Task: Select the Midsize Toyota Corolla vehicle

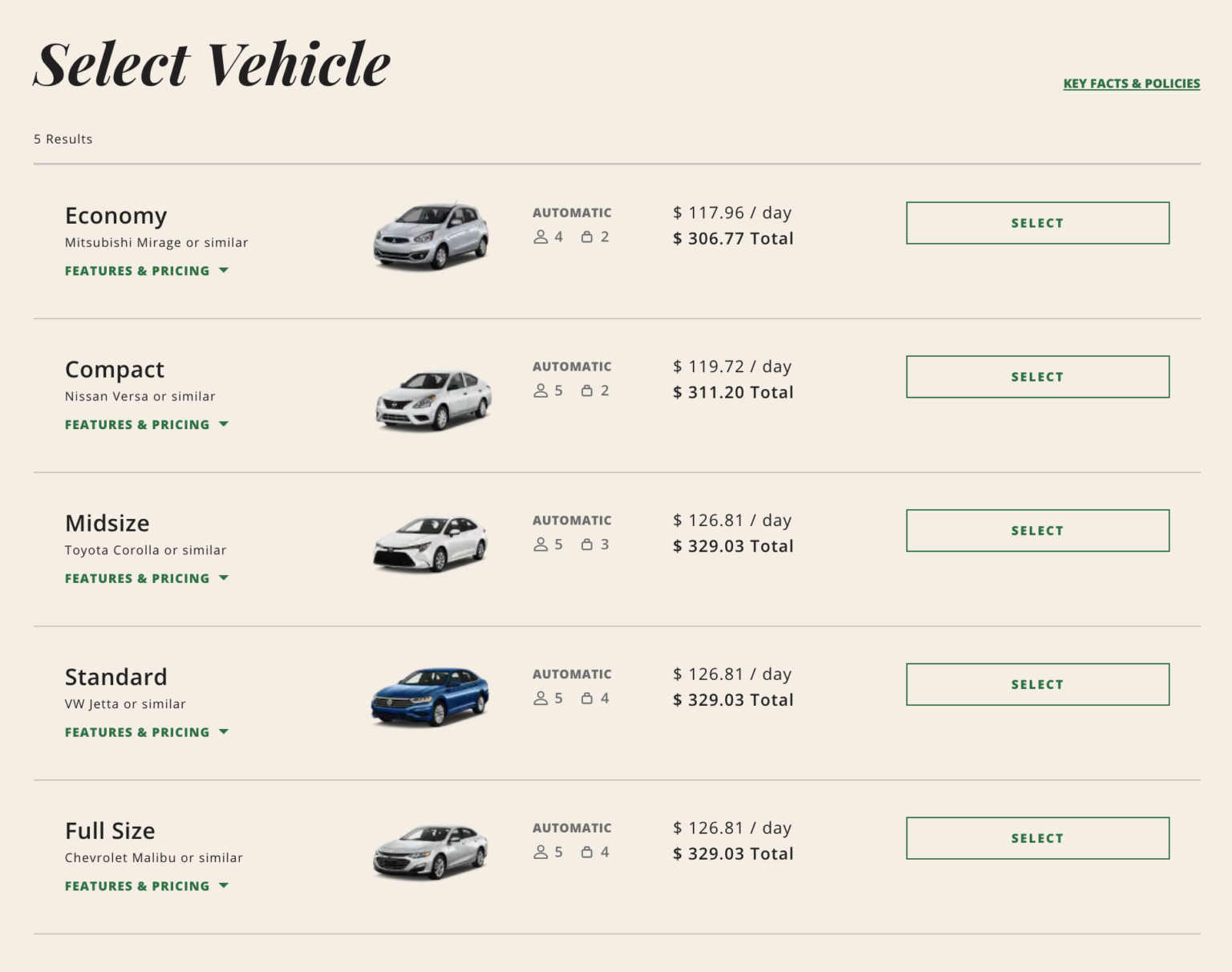Action: (x=1037, y=530)
